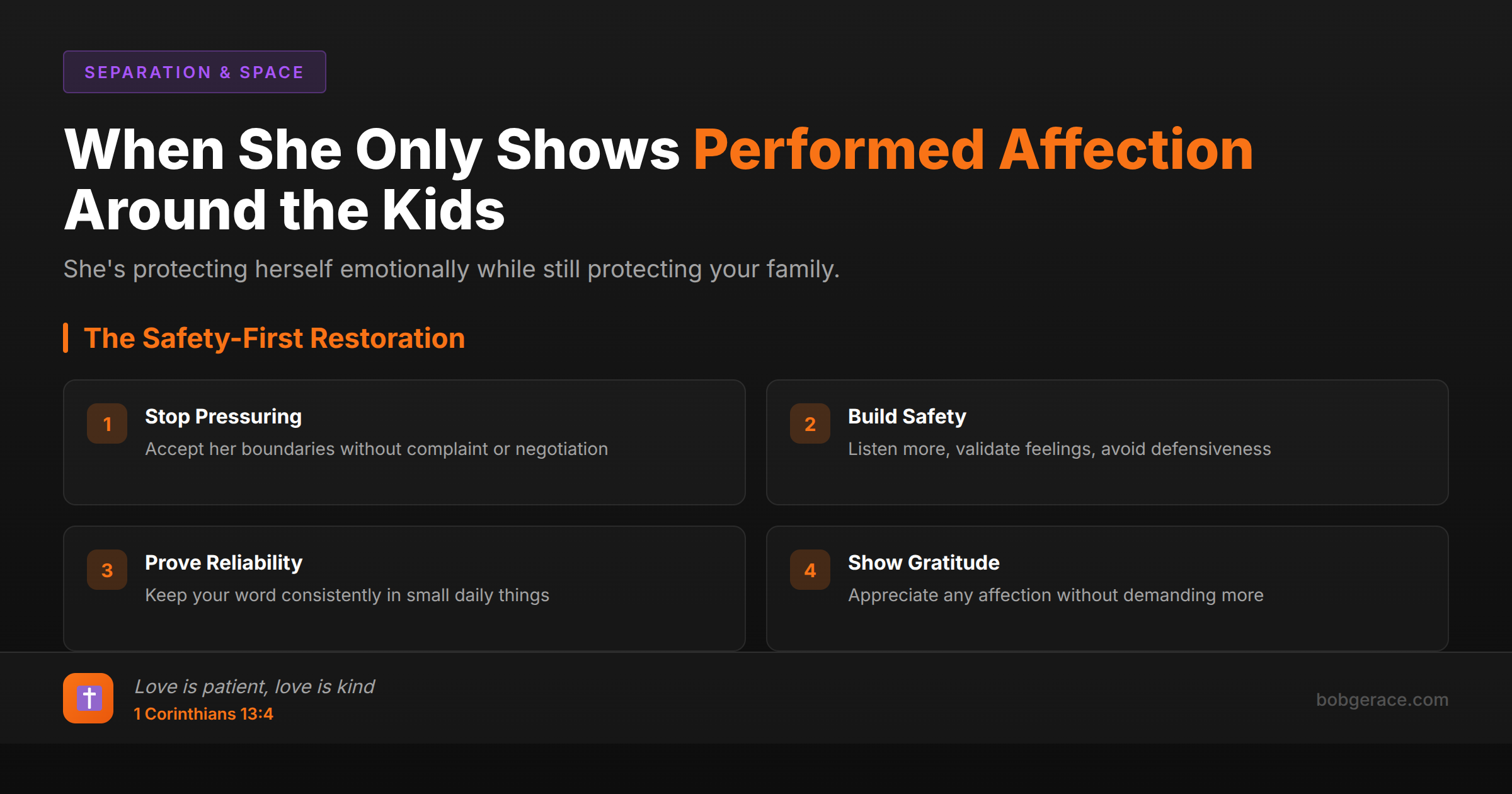Click the number 1 badge

[x=107, y=423]
